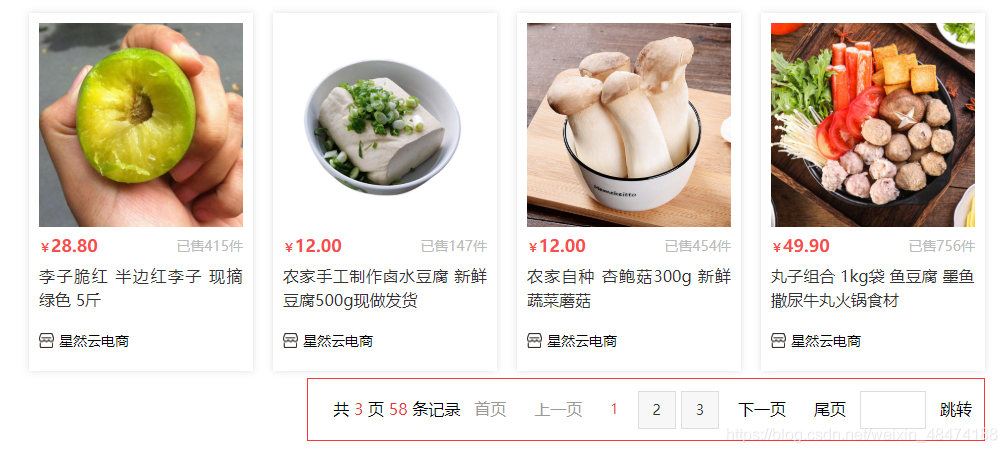Open the tofu bowl product image
The width and height of the screenshot is (1007, 453).
[385, 125]
